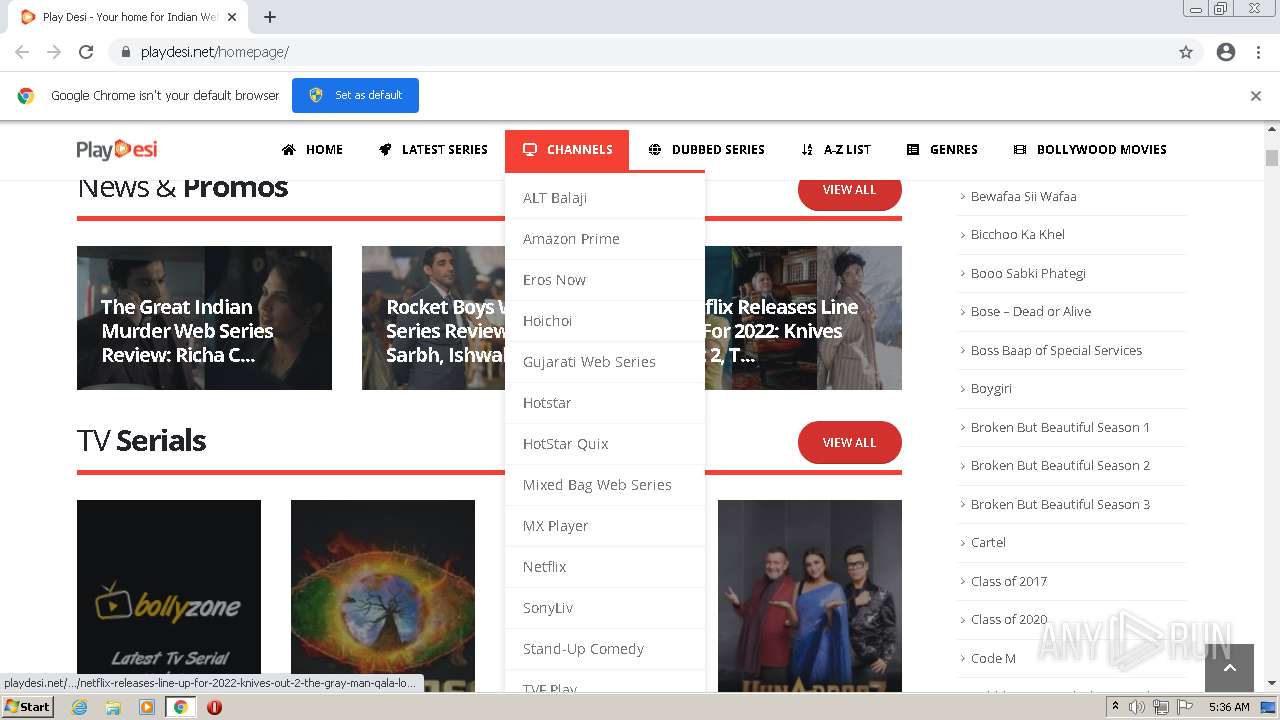Open Rocket Boys review card
Viewport: 1280px width, 720px height.
click(433, 318)
